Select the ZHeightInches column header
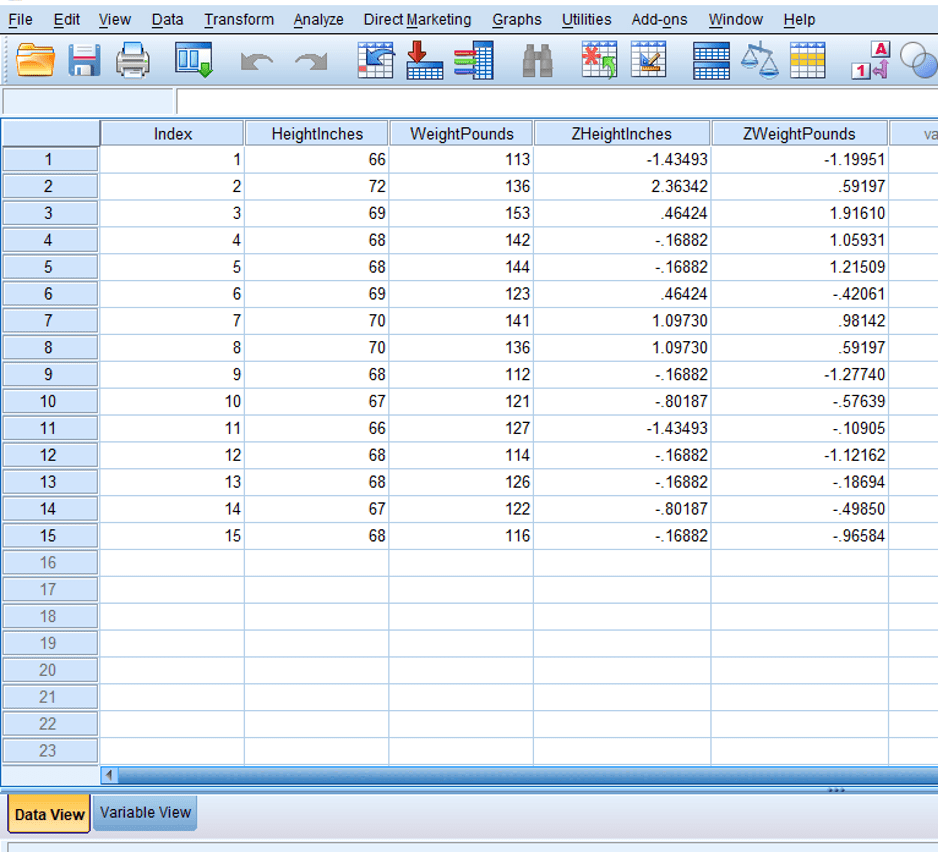The image size is (939, 852). pos(624,132)
